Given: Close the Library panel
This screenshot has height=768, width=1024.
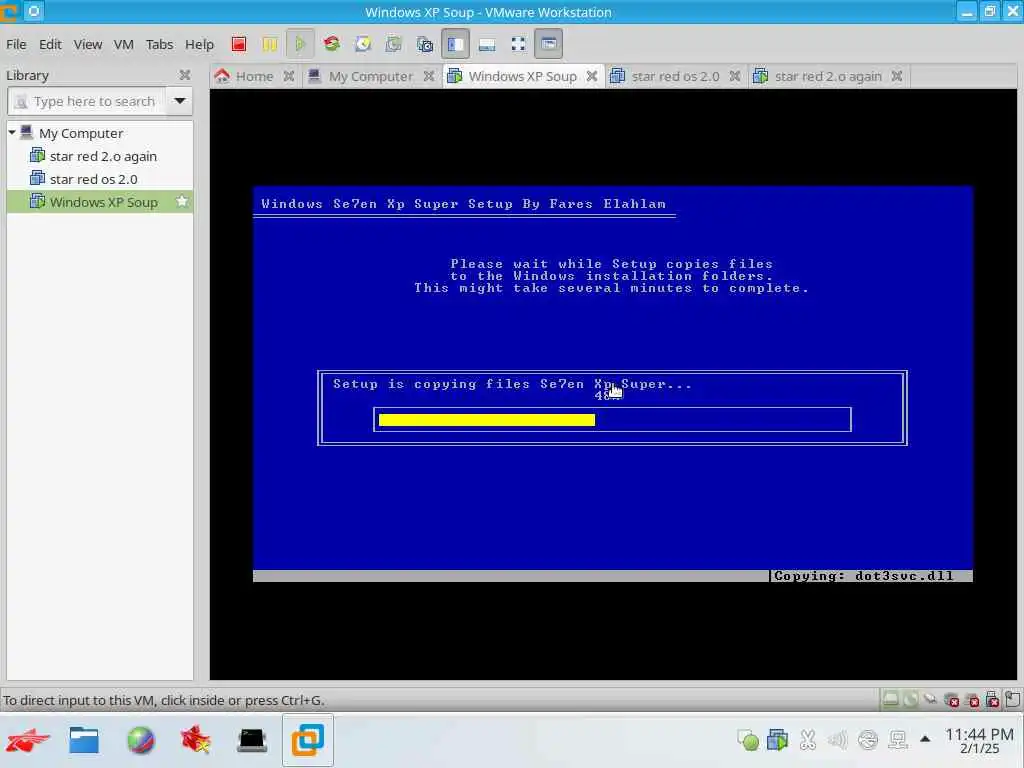Looking at the screenshot, I should (185, 75).
